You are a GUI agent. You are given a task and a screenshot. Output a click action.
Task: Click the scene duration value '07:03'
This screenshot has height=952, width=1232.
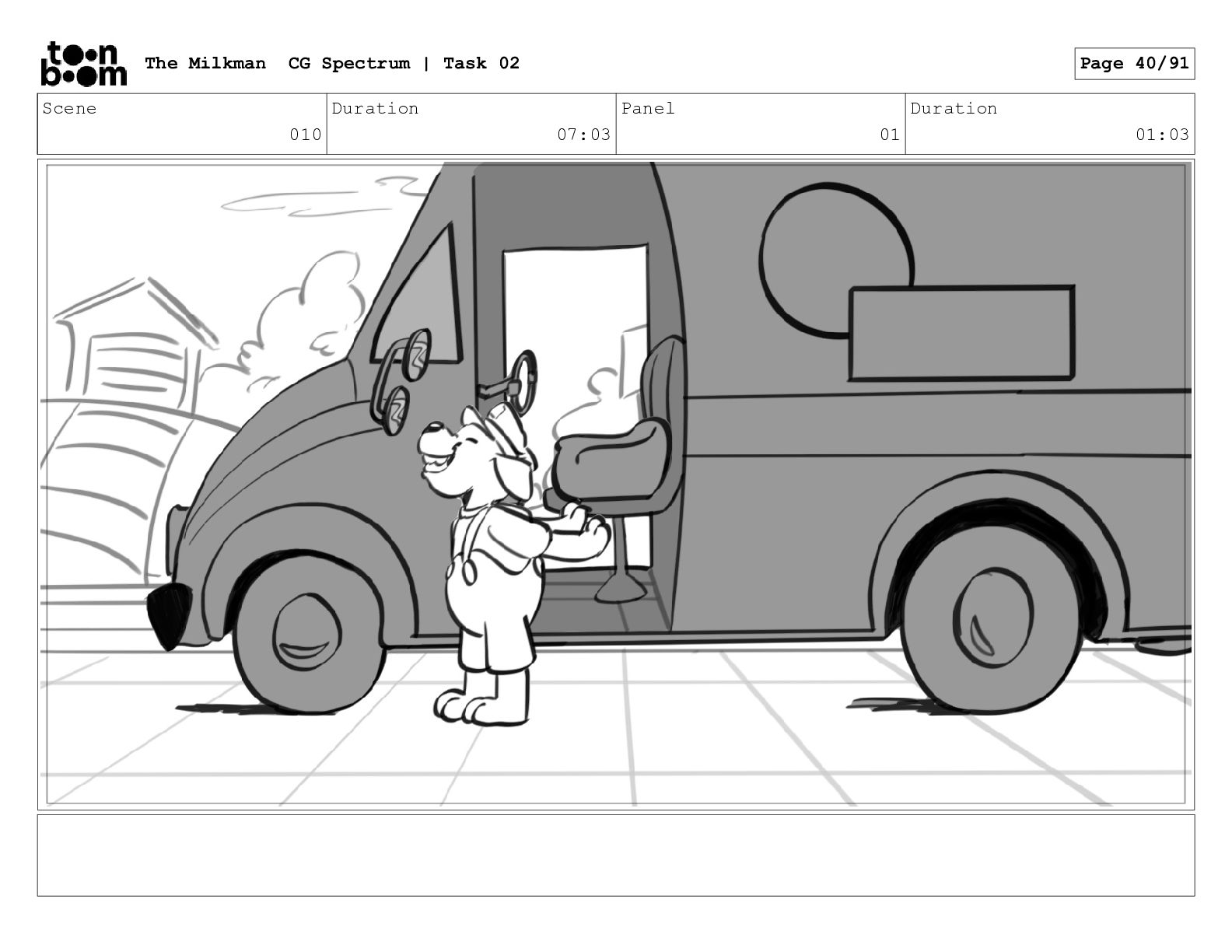point(584,135)
